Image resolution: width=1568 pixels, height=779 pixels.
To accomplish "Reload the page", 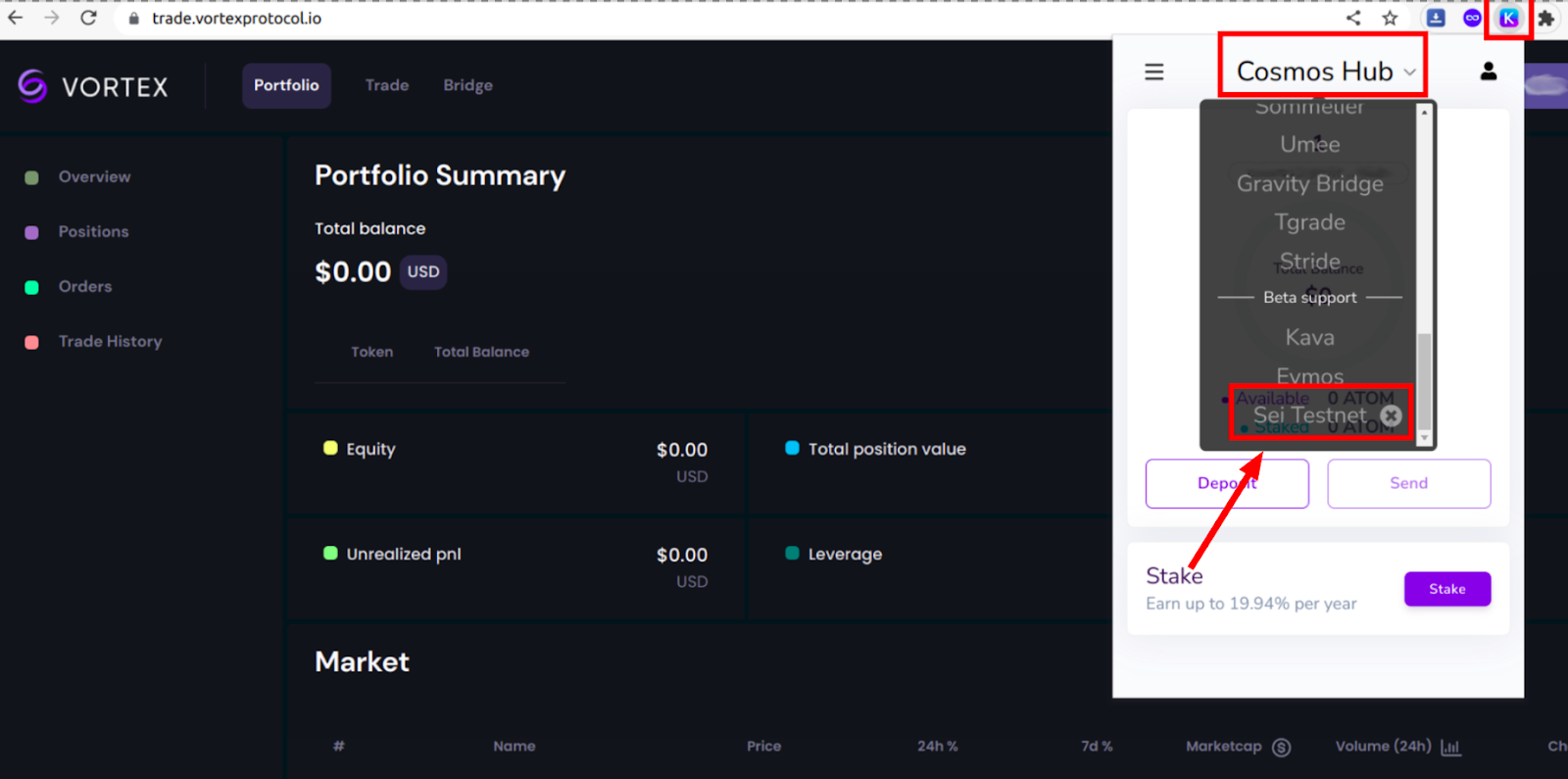I will (x=88, y=18).
